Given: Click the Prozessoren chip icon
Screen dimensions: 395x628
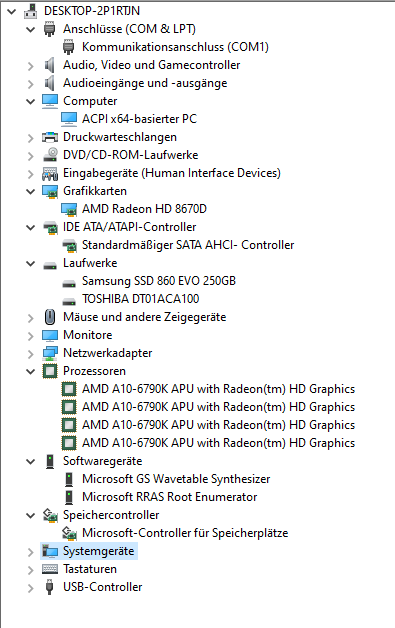Looking at the screenshot, I should tap(50, 371).
